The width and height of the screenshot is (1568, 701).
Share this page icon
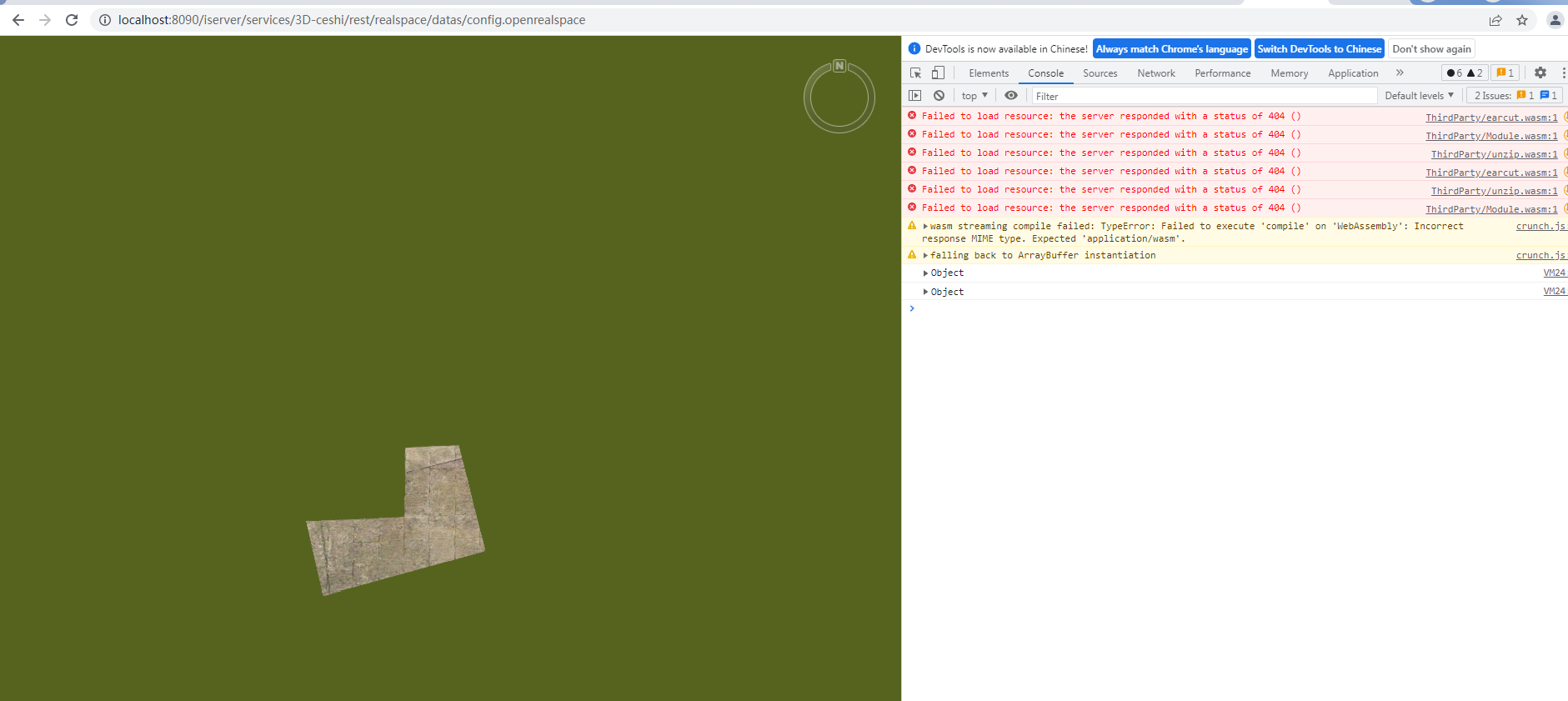(1495, 20)
